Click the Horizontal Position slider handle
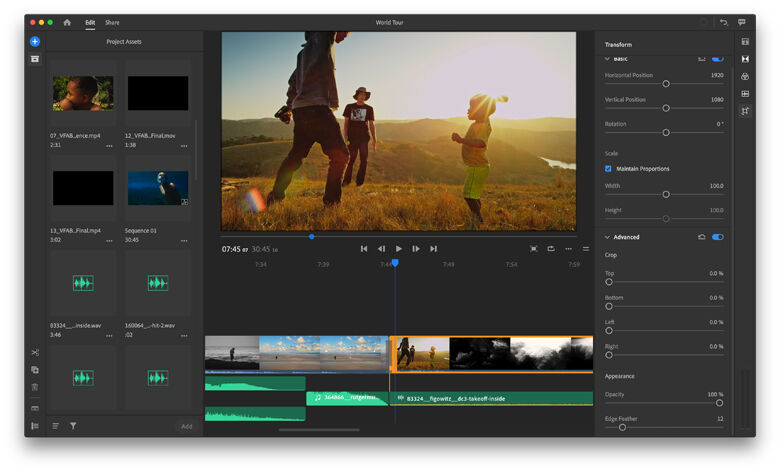Image resolution: width=780 pixels, height=472 pixels. pos(666,84)
